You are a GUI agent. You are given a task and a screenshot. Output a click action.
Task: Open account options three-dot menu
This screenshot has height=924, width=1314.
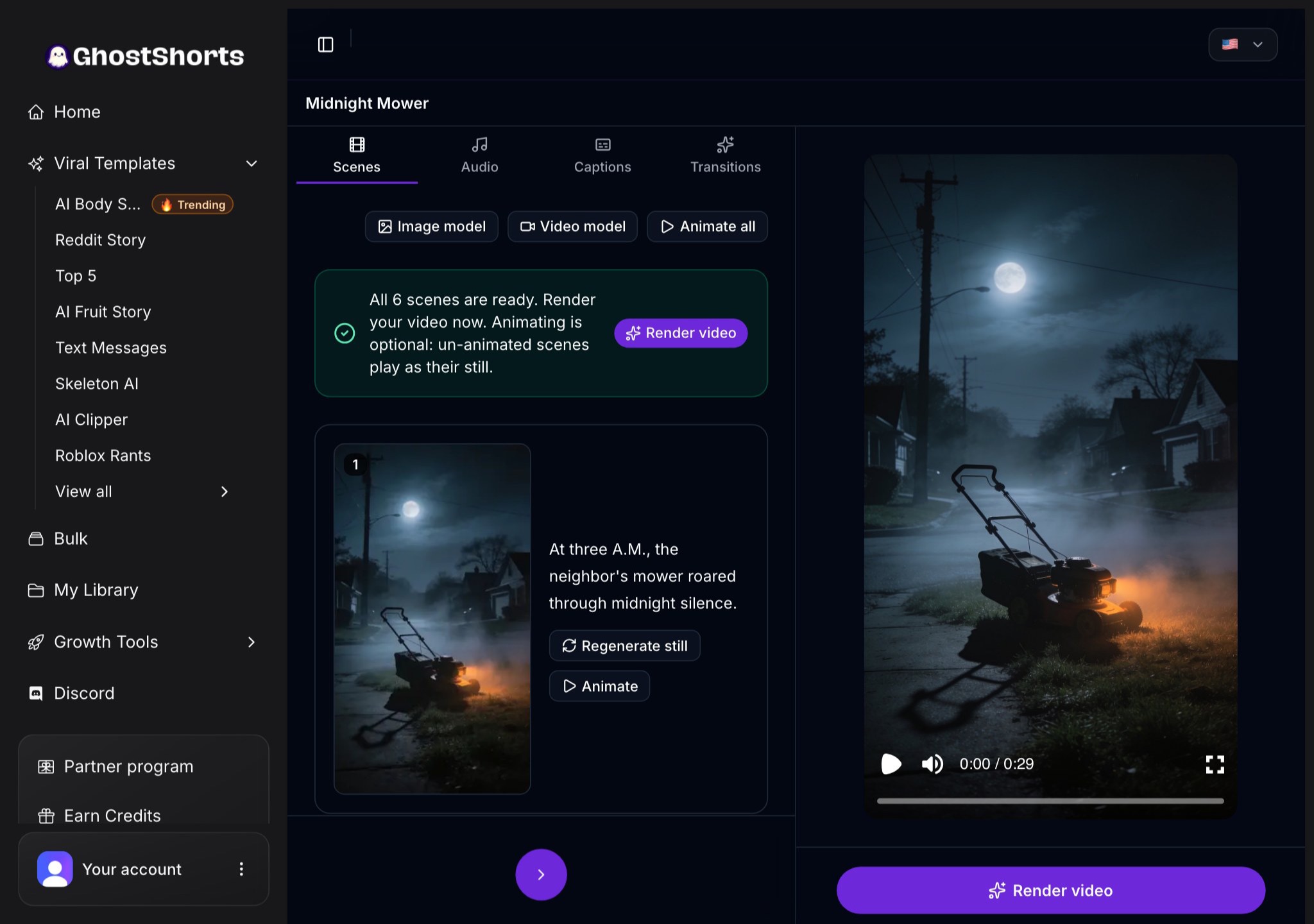click(241, 869)
